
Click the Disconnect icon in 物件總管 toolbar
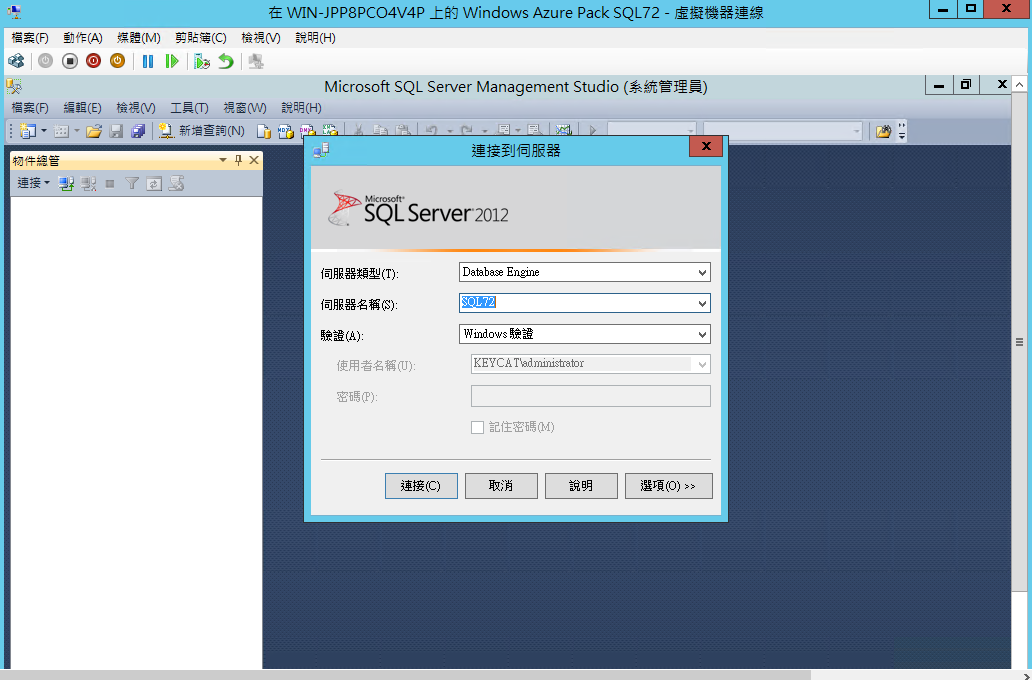(88, 184)
